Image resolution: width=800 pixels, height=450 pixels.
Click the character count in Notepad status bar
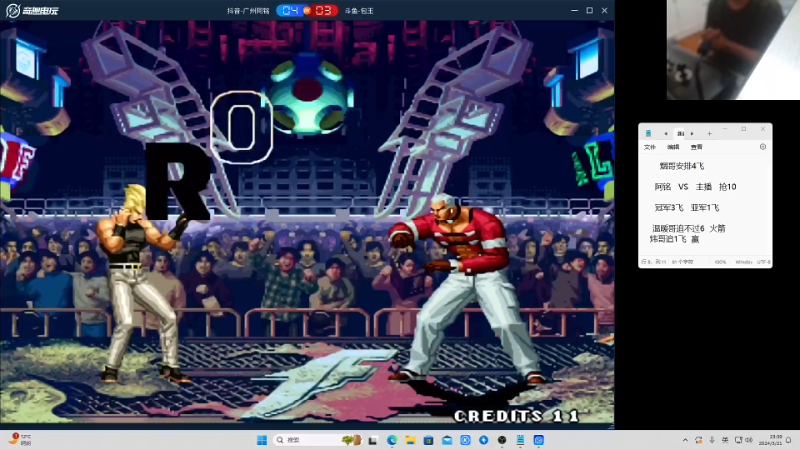click(x=682, y=262)
